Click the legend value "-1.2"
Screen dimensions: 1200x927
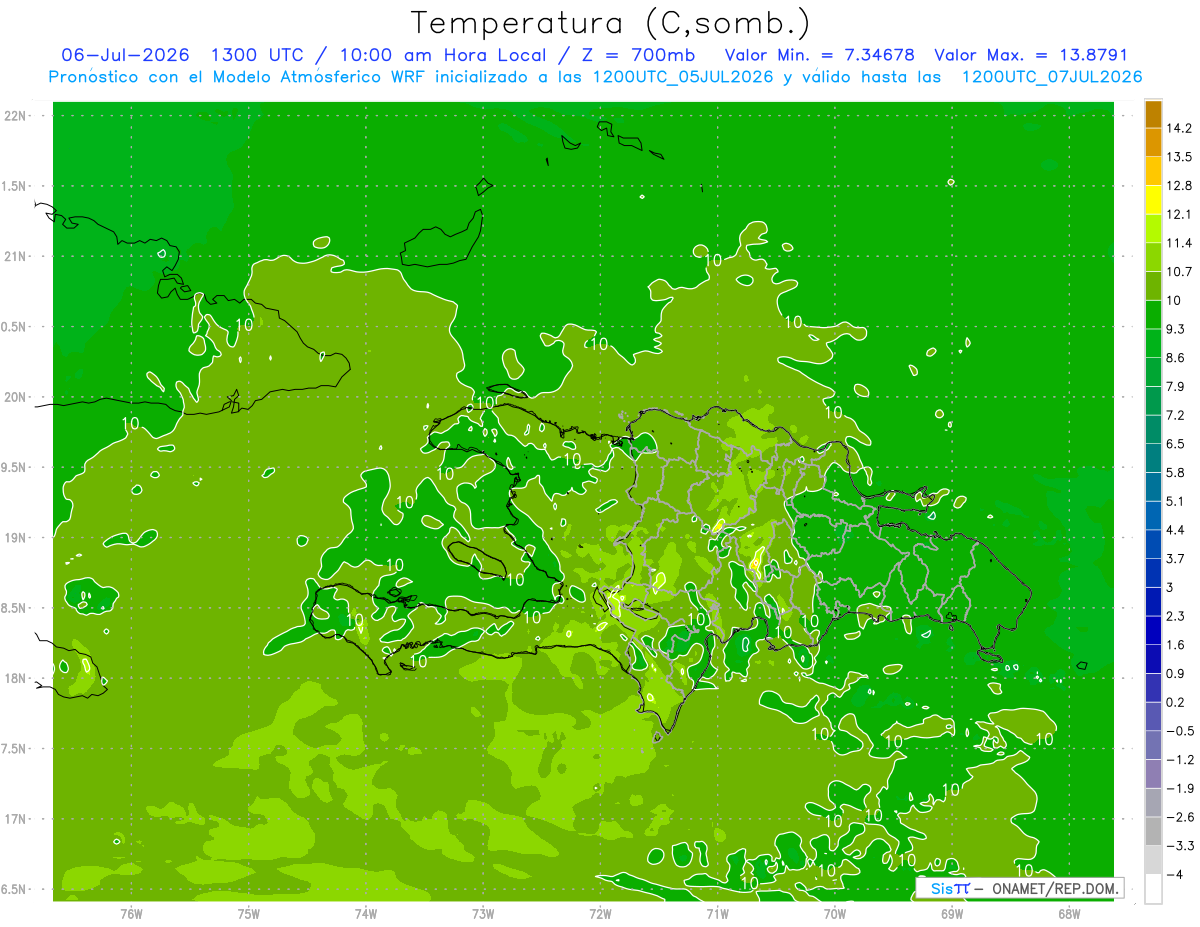point(1180,760)
